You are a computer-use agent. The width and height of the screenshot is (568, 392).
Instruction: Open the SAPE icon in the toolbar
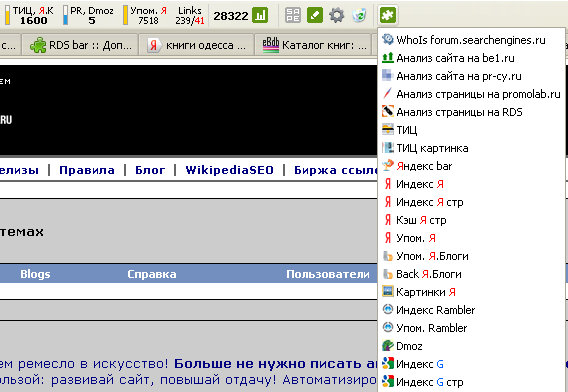(293, 15)
